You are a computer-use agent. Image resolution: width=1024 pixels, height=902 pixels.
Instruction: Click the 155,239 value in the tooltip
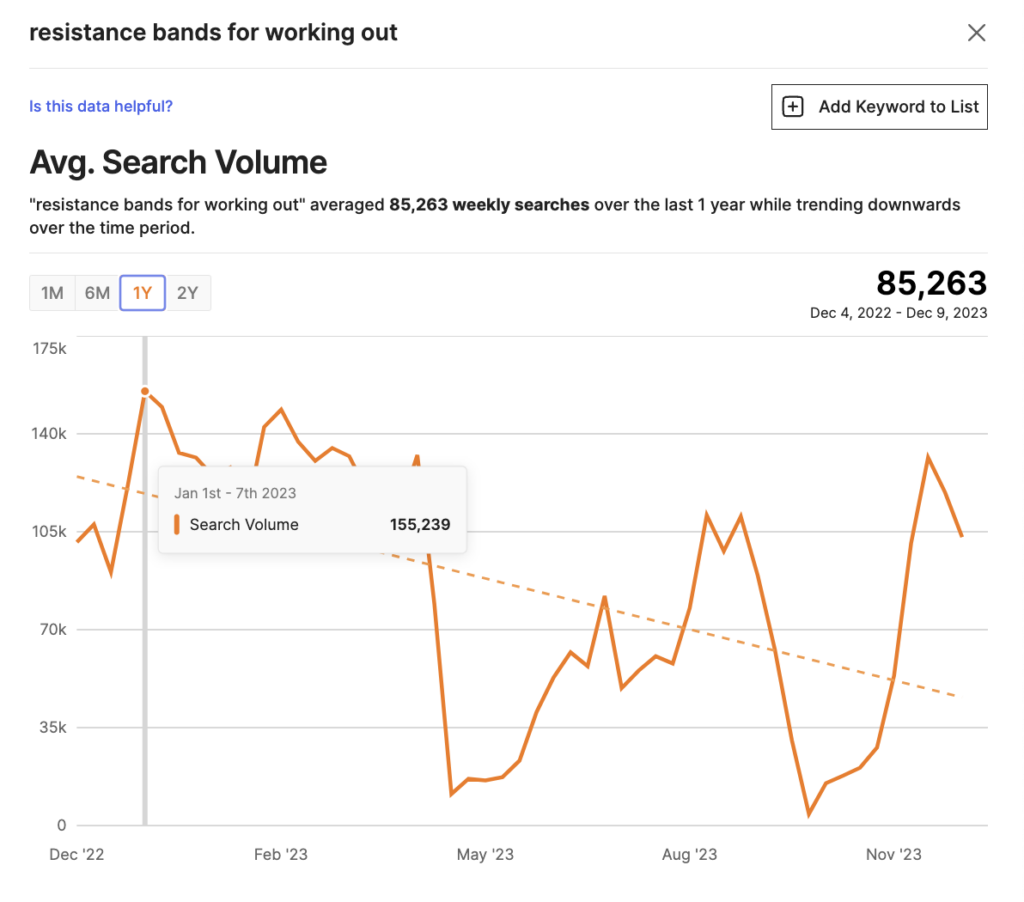(x=419, y=524)
